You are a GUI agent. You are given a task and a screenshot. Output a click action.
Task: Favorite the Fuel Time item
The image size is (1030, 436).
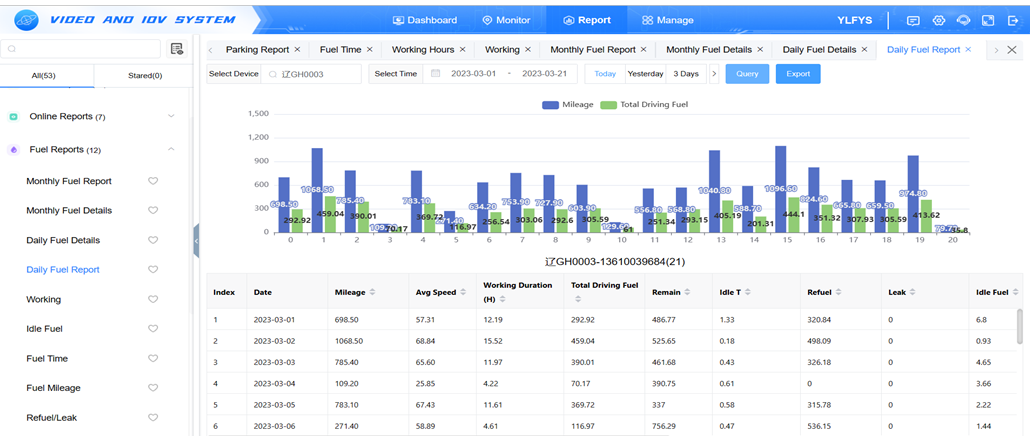pyautogui.click(x=153, y=359)
